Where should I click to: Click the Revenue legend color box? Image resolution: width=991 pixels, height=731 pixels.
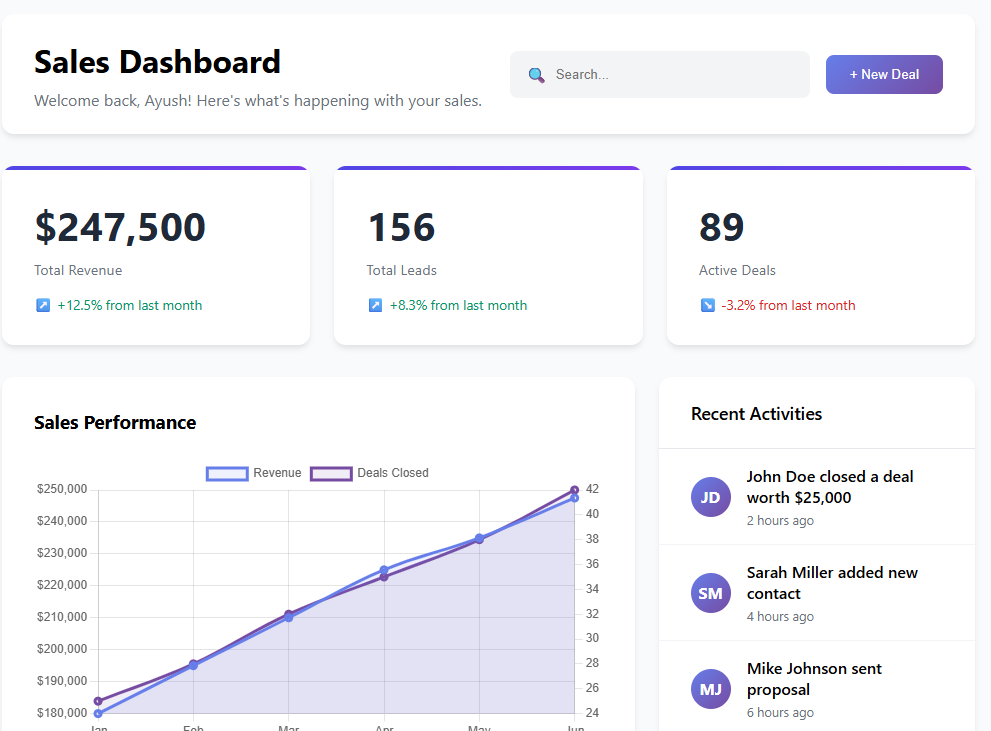[227, 473]
